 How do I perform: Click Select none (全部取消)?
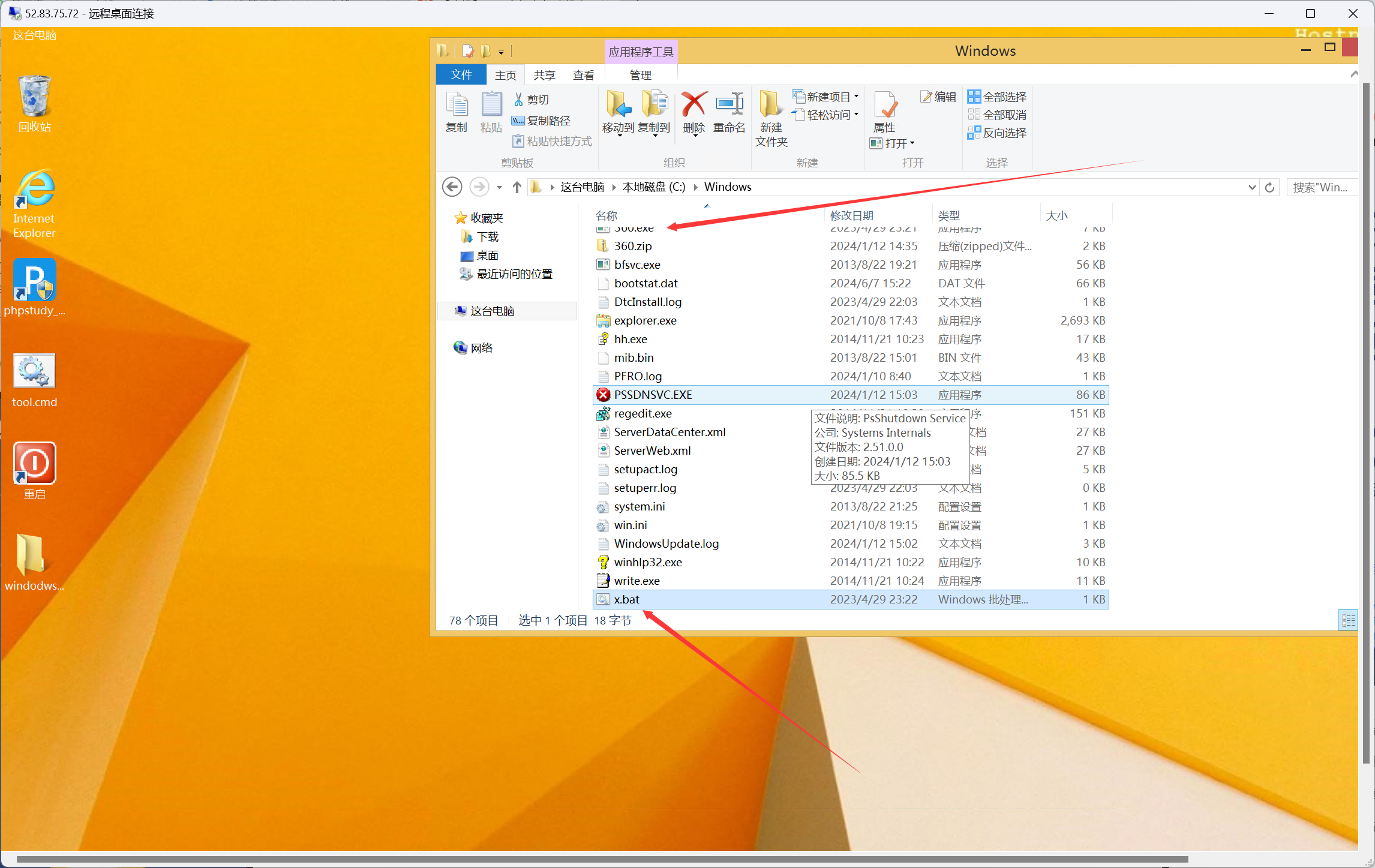click(x=997, y=115)
